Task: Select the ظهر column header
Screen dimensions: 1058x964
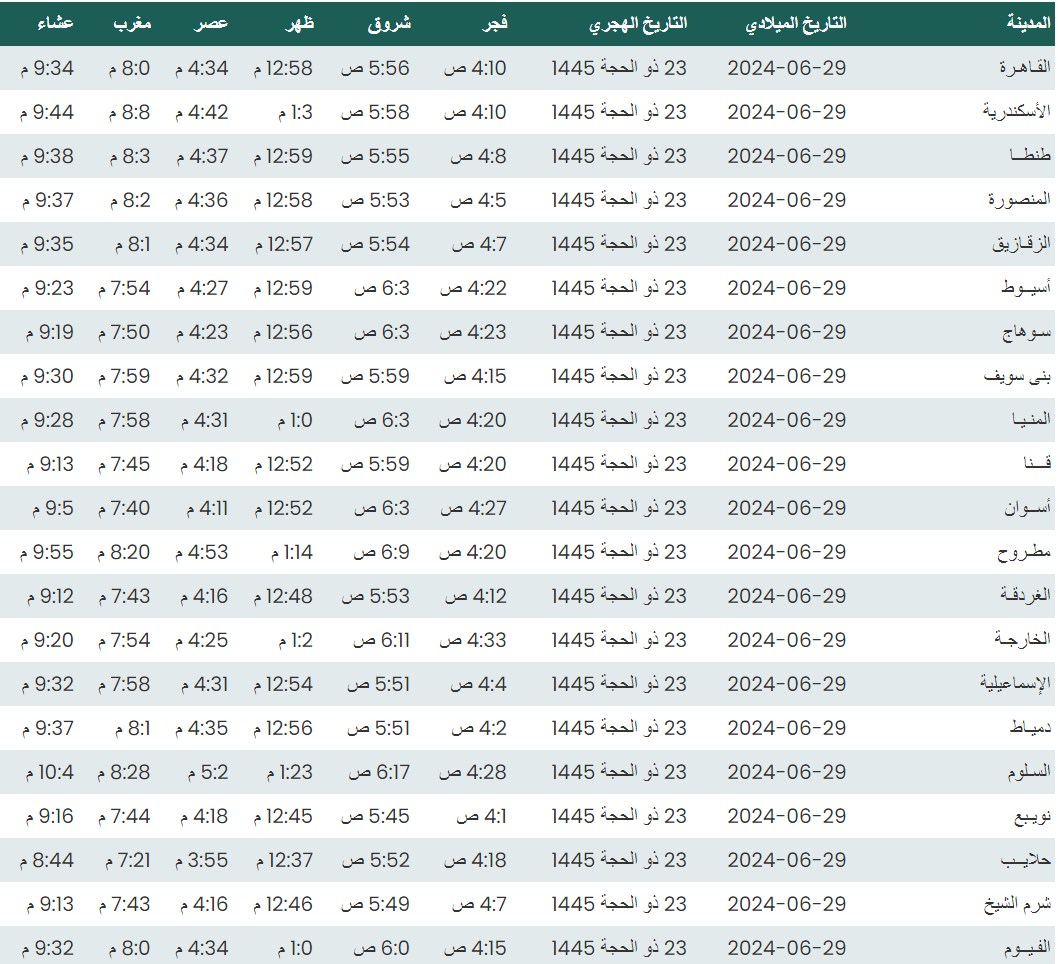Action: click(x=301, y=23)
